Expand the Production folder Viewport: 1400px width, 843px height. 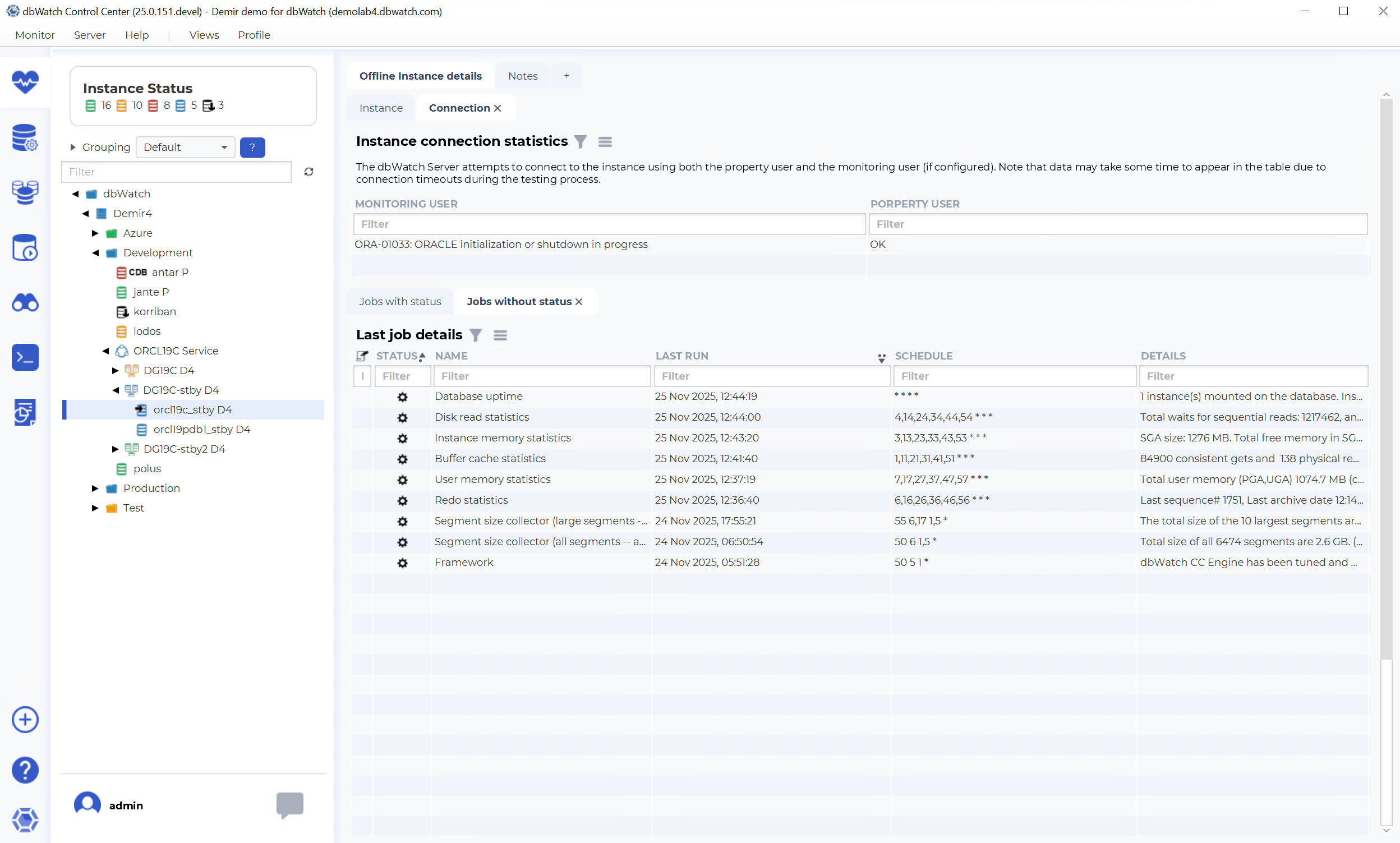[95, 488]
